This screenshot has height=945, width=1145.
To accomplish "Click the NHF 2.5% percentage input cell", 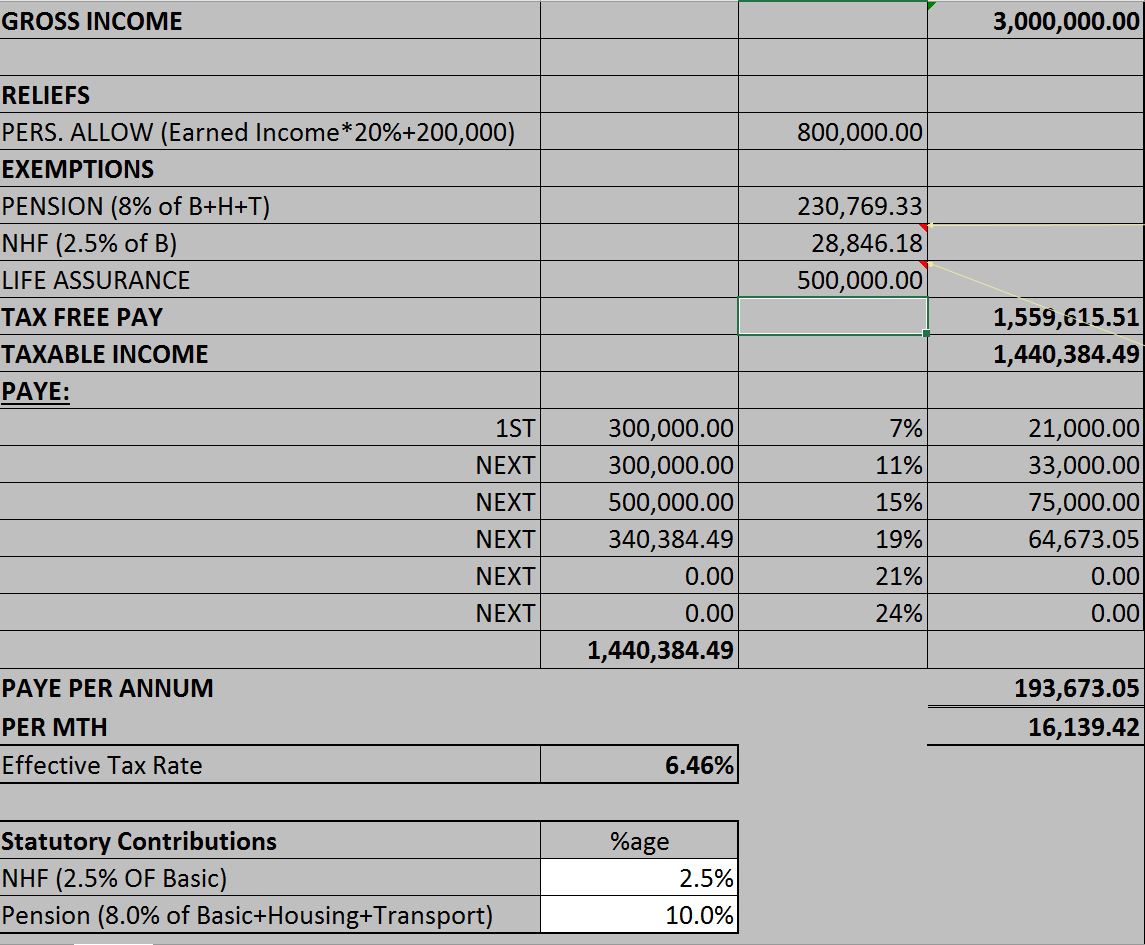I will 705,878.
